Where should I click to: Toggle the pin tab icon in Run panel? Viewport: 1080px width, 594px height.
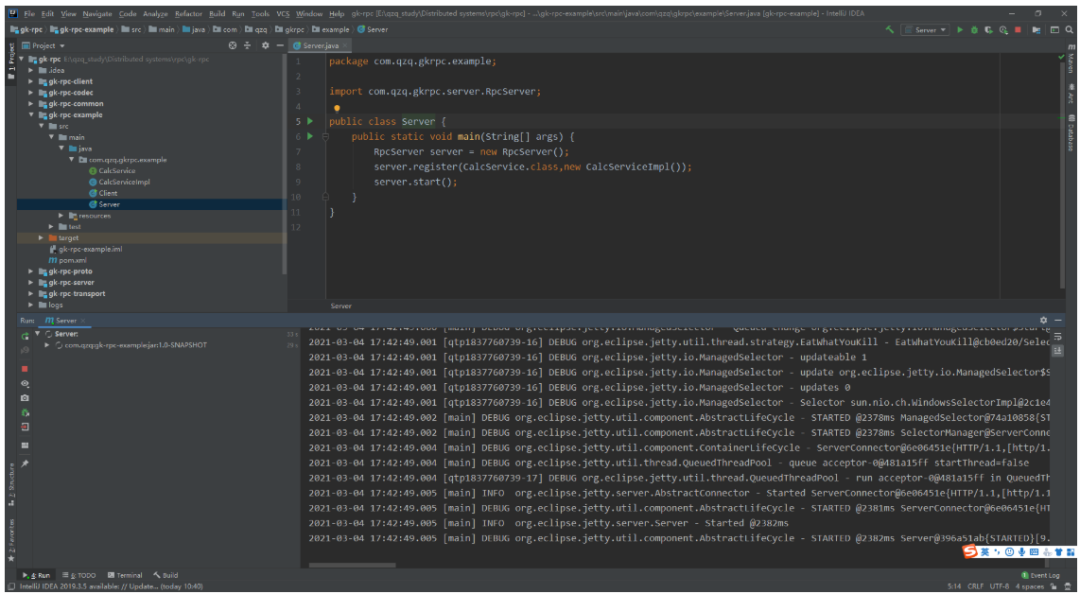24,463
